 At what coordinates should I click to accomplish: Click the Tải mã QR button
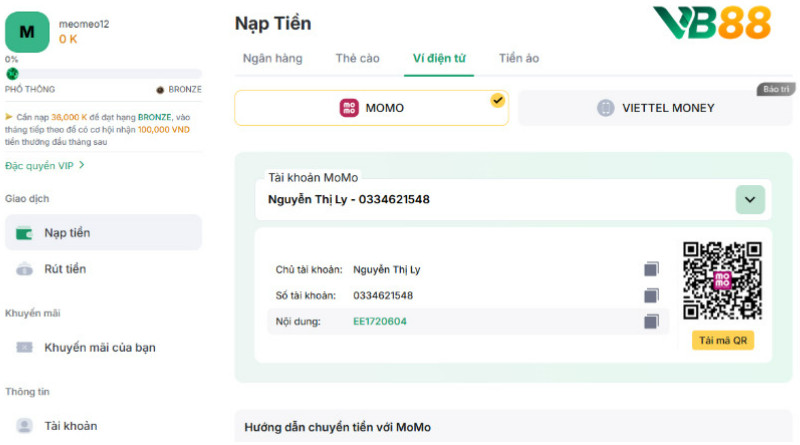pyautogui.click(x=722, y=341)
